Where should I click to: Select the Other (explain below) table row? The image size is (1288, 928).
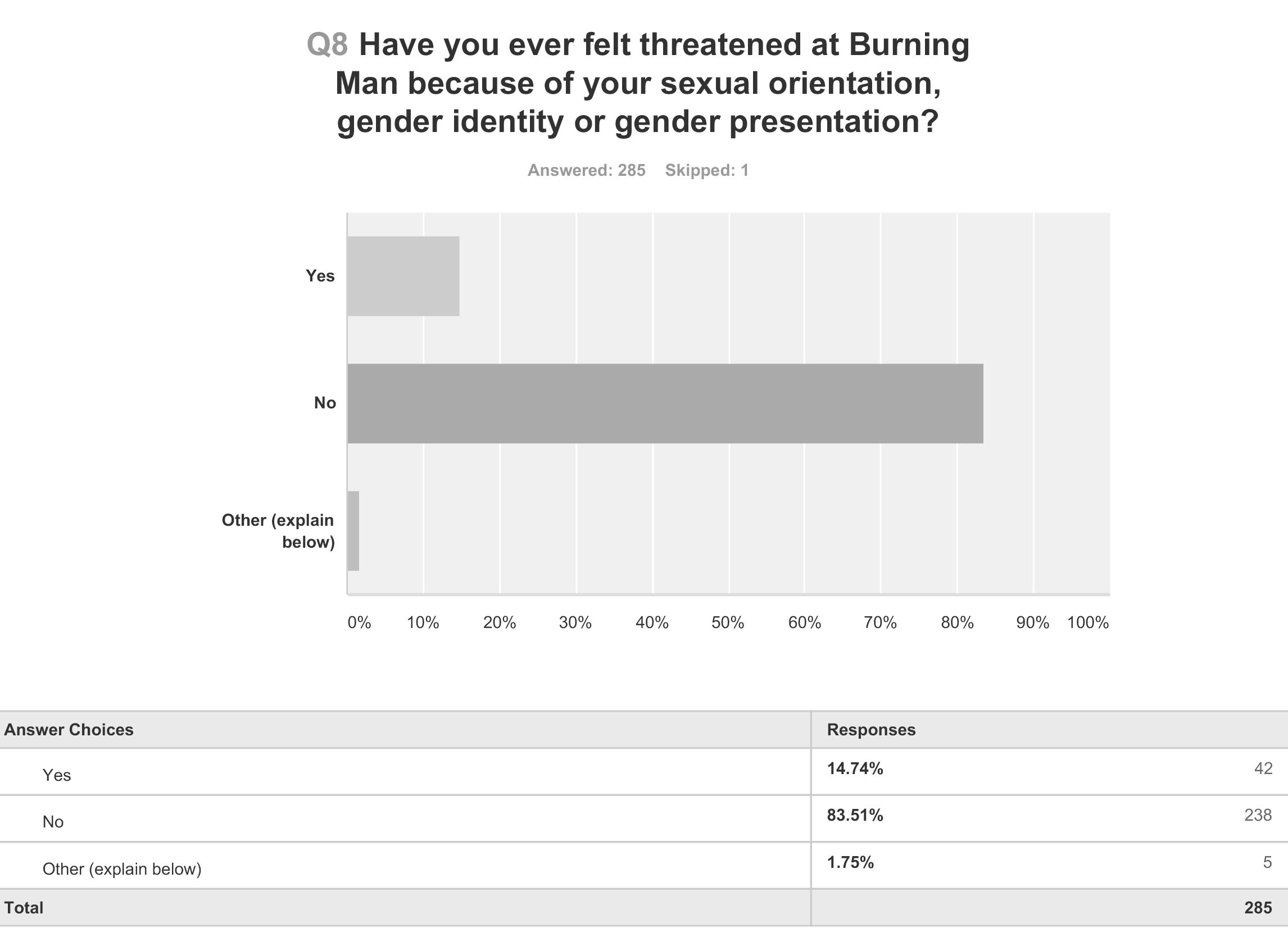pos(644,866)
